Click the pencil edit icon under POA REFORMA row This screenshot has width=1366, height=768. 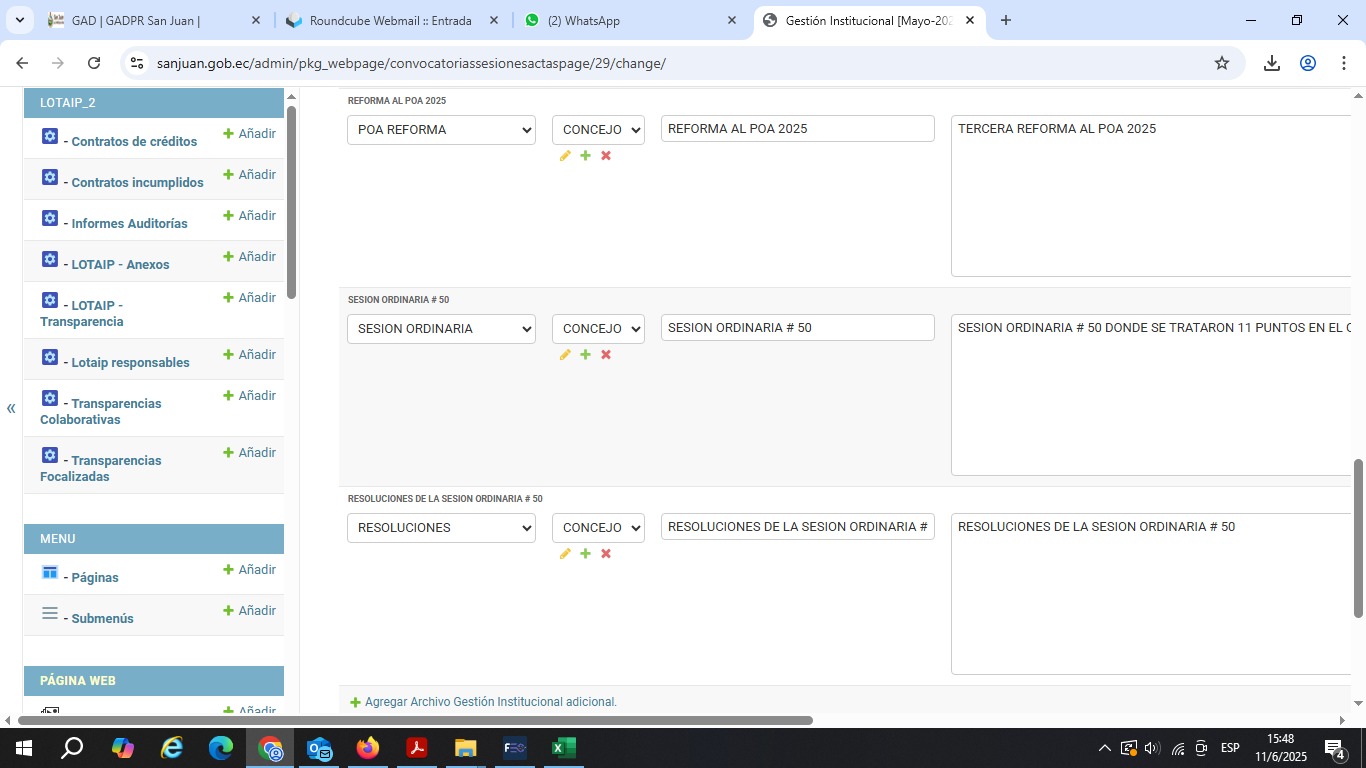tap(565, 156)
